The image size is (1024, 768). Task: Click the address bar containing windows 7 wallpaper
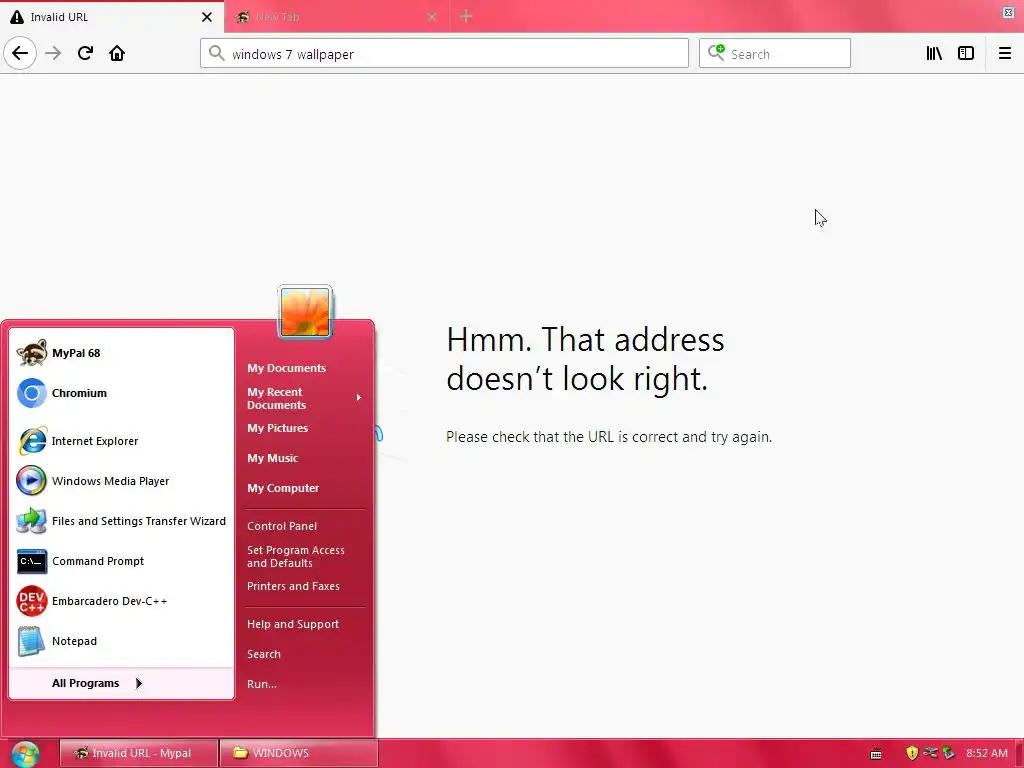[x=444, y=53]
